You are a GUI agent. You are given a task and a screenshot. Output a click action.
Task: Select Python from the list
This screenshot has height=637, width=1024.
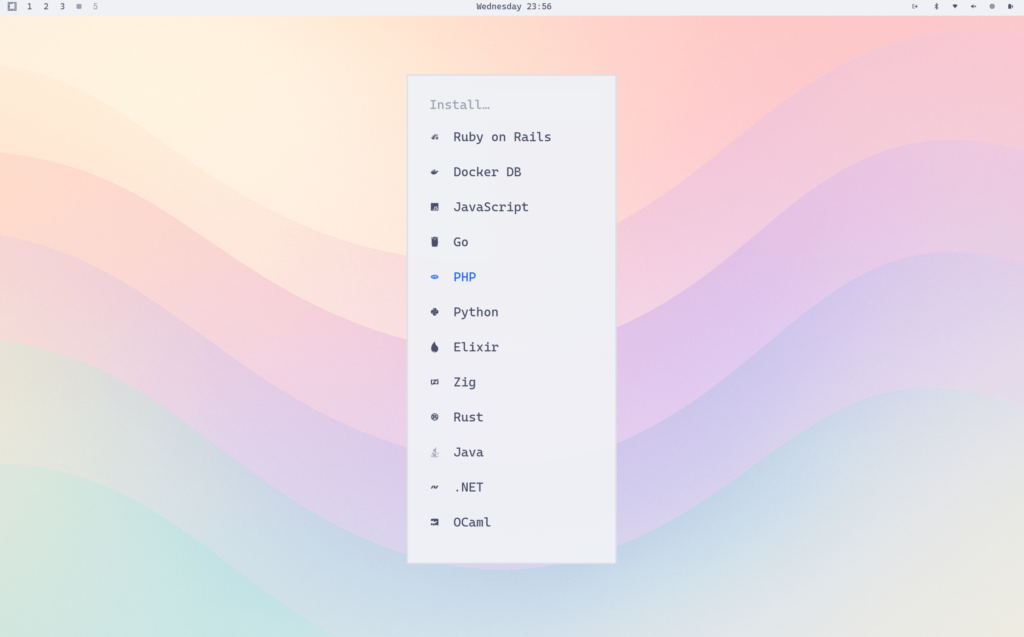tap(511, 312)
